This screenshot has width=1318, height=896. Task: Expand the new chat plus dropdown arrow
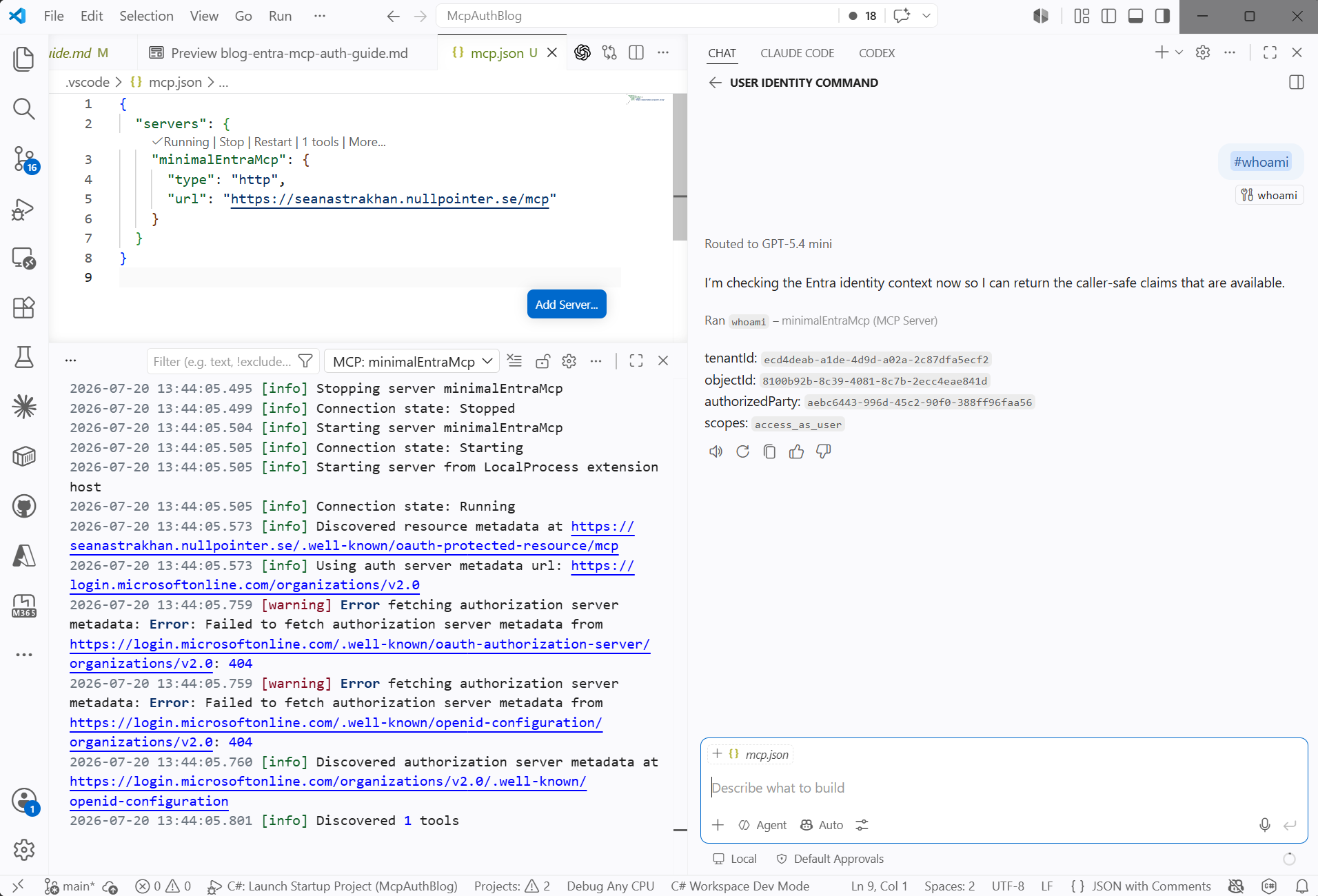(1179, 52)
